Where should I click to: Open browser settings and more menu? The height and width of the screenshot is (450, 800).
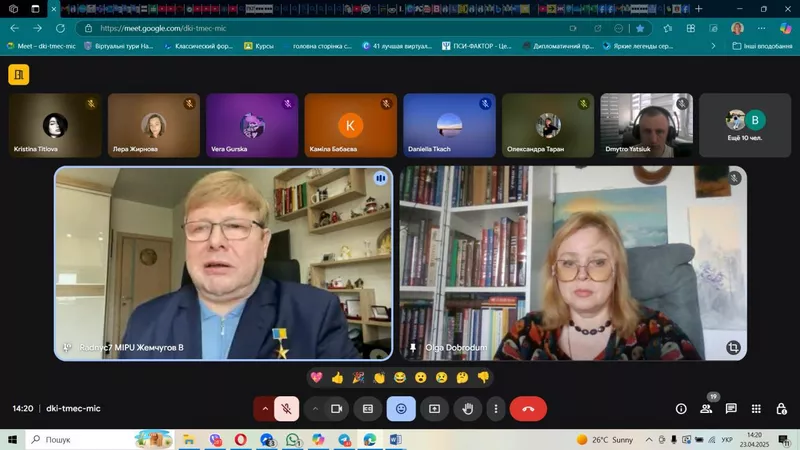click(x=761, y=28)
